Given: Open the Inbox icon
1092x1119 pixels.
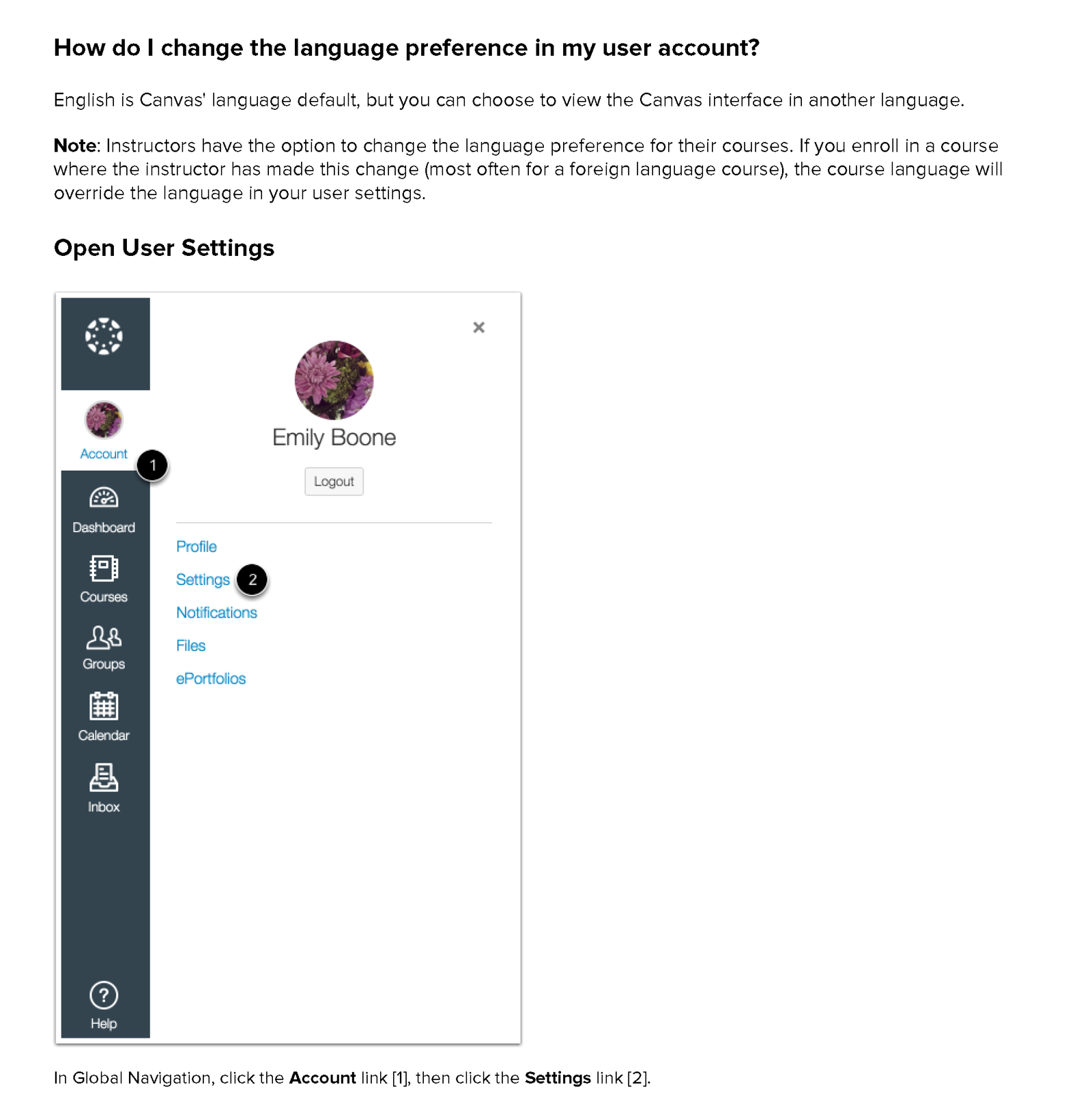Looking at the screenshot, I should click(104, 778).
